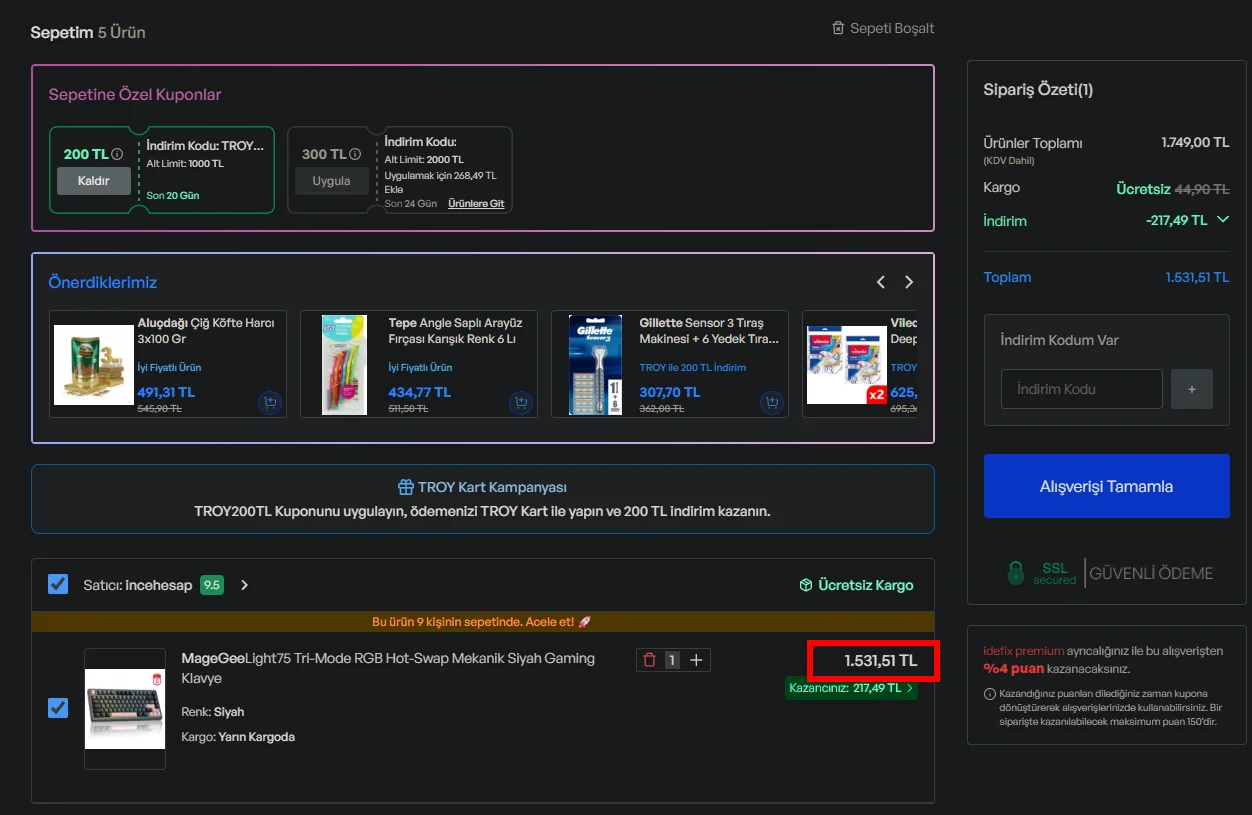Image resolution: width=1252 pixels, height=815 pixels.
Task: Open incehesap seller page via chevron
Action: (245, 585)
